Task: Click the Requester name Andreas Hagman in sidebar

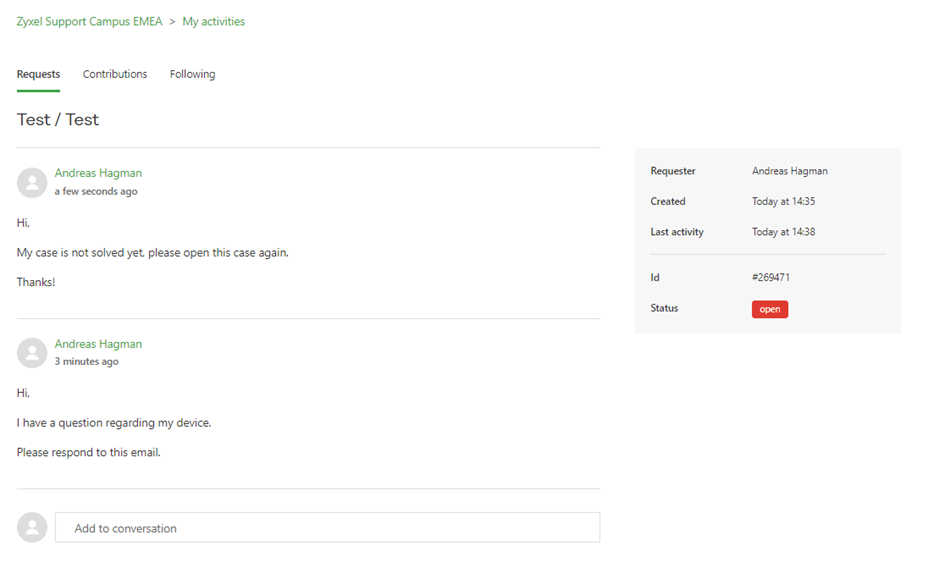Action: [790, 171]
